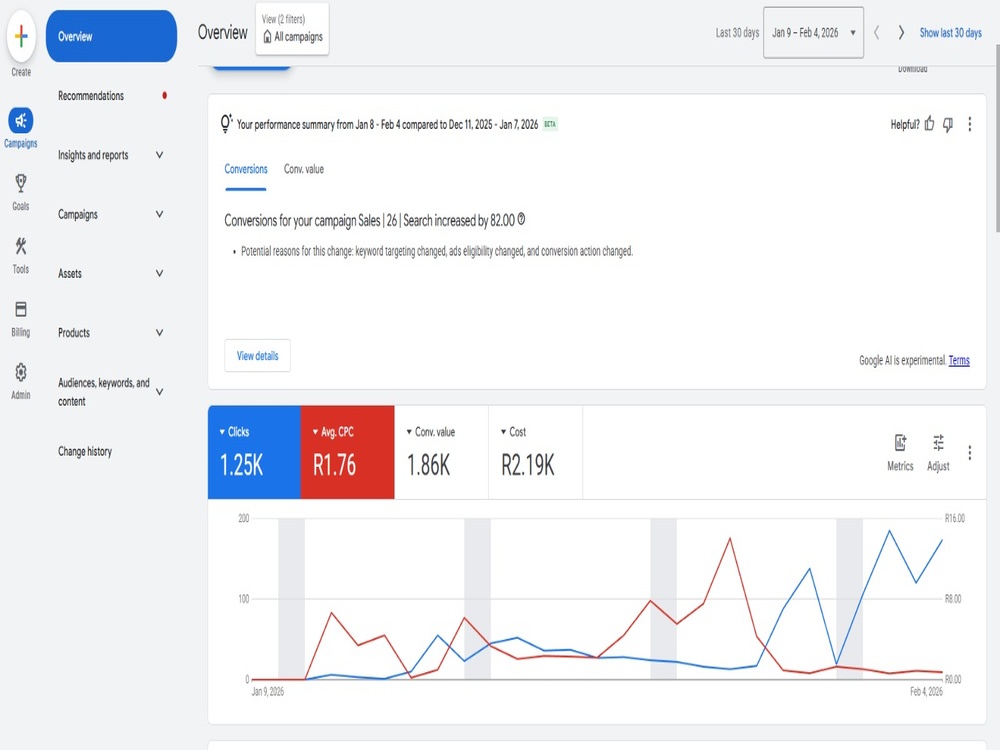Screen dimensions: 1000x750
Task: Open Change history in the sidebar
Action: [85, 452]
